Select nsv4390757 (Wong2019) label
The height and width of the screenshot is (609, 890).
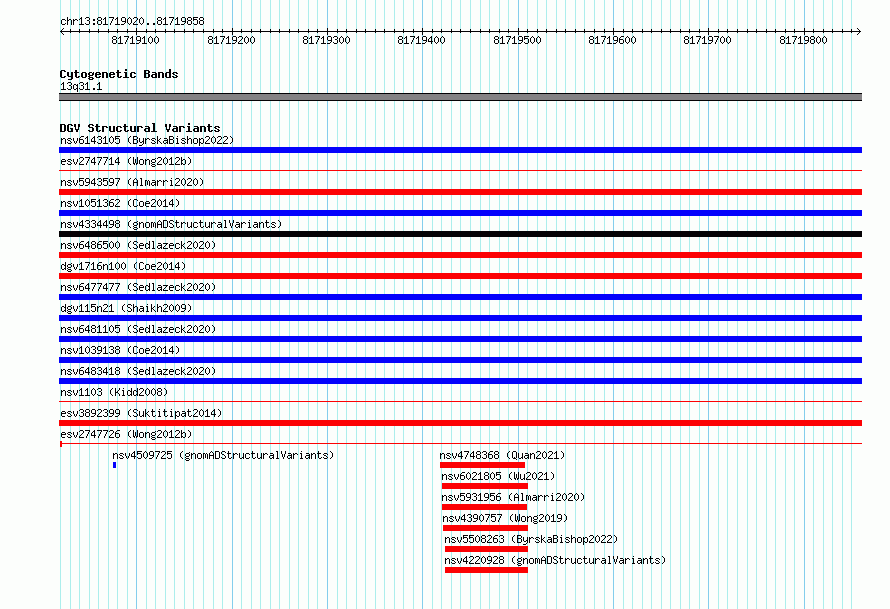pyautogui.click(x=505, y=518)
